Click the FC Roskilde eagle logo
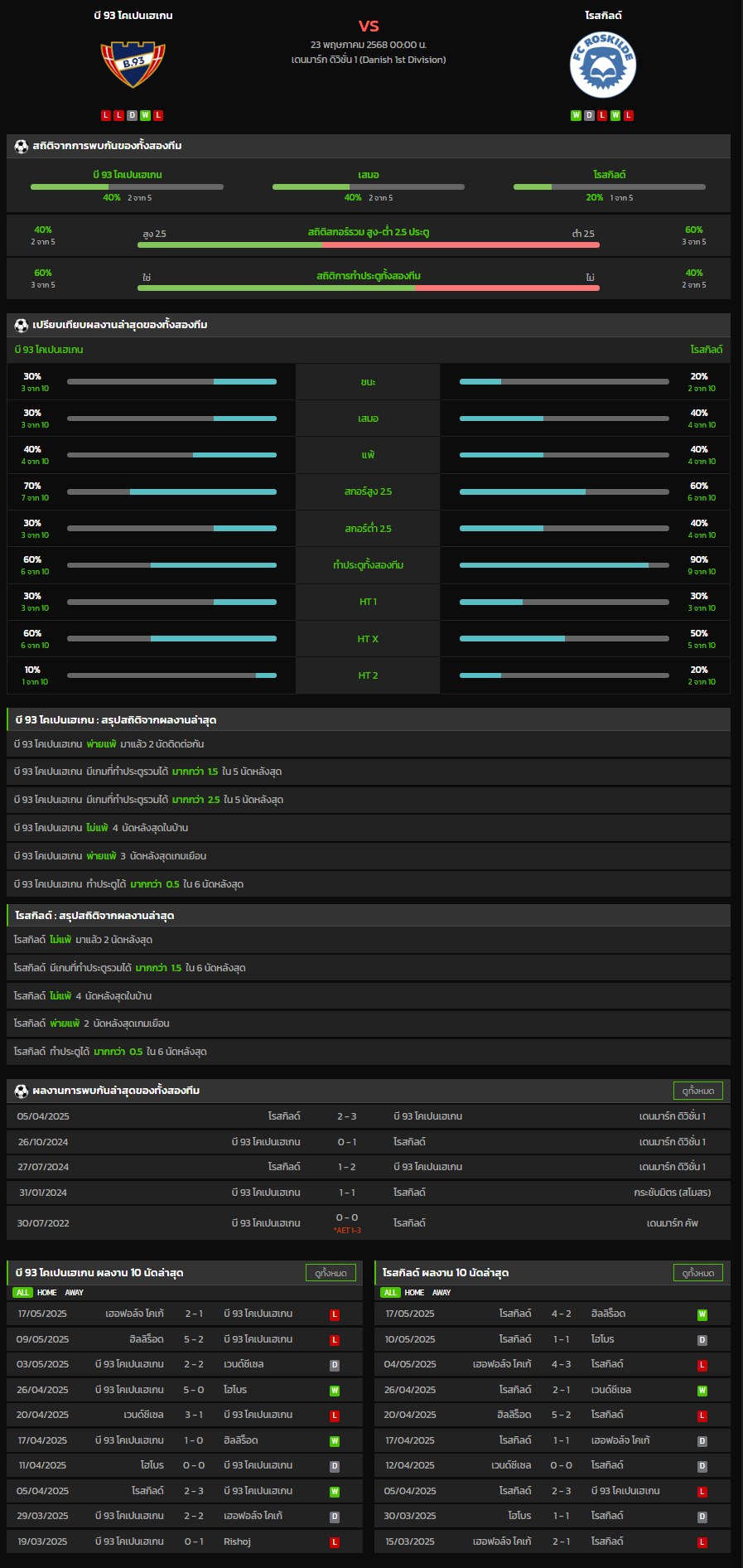743x1568 pixels. pyautogui.click(x=603, y=65)
